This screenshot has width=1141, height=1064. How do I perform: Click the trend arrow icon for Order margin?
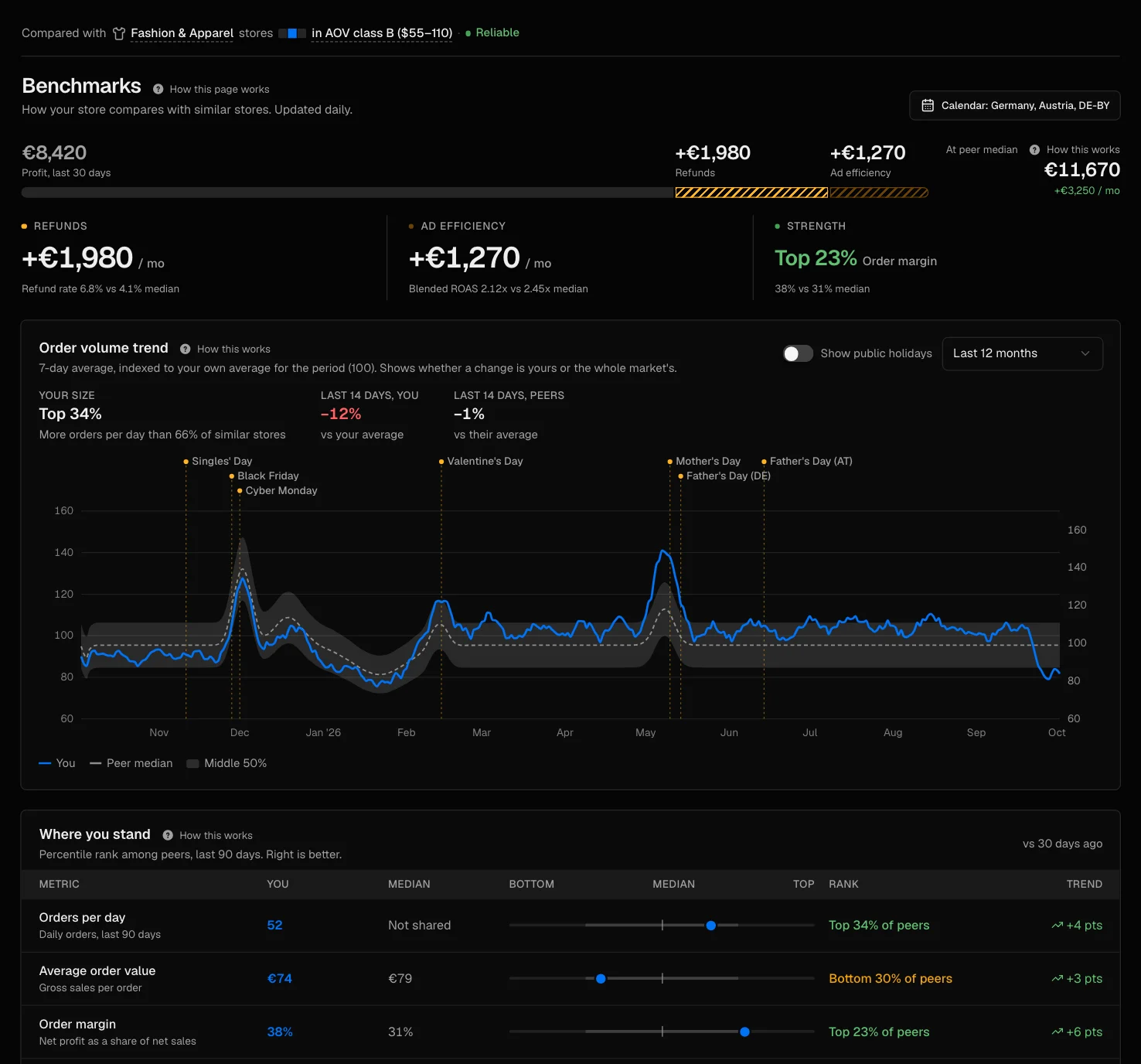point(1058,1032)
